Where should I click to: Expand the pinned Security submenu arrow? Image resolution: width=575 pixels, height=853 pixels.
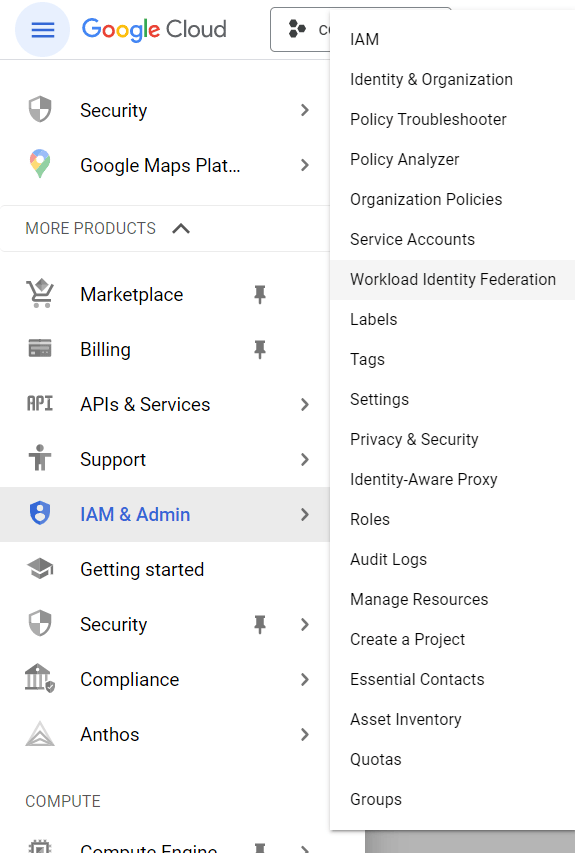pos(305,624)
